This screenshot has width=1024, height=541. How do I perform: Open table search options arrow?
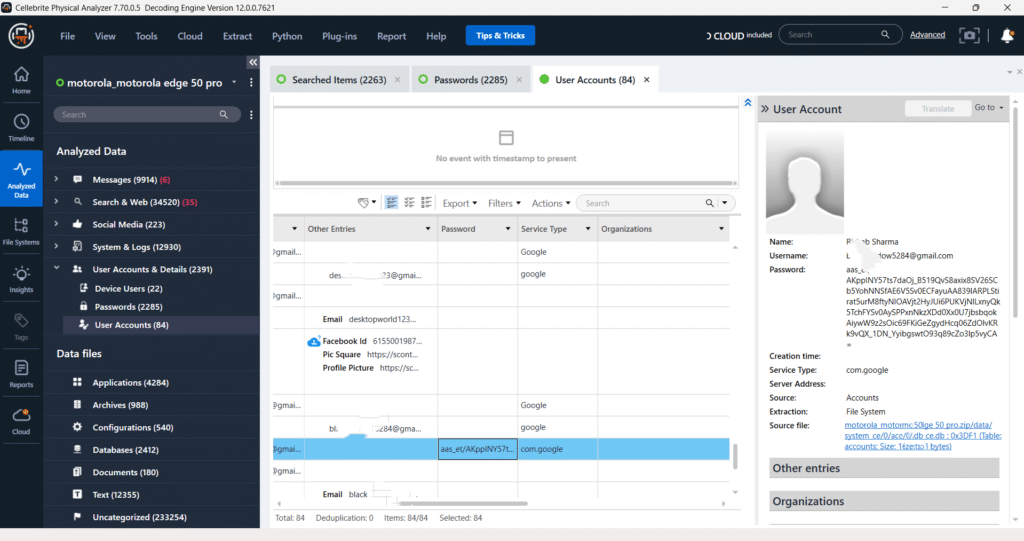(x=724, y=203)
